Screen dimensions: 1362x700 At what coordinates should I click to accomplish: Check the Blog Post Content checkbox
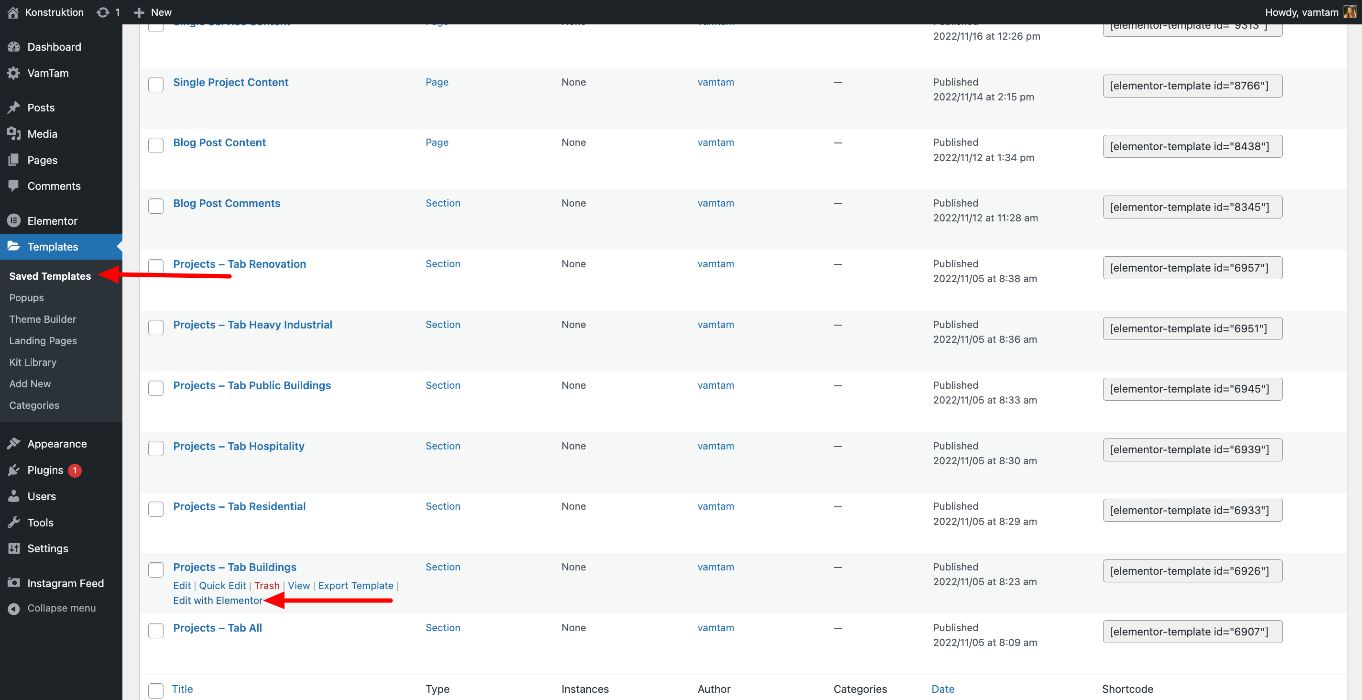(x=156, y=145)
